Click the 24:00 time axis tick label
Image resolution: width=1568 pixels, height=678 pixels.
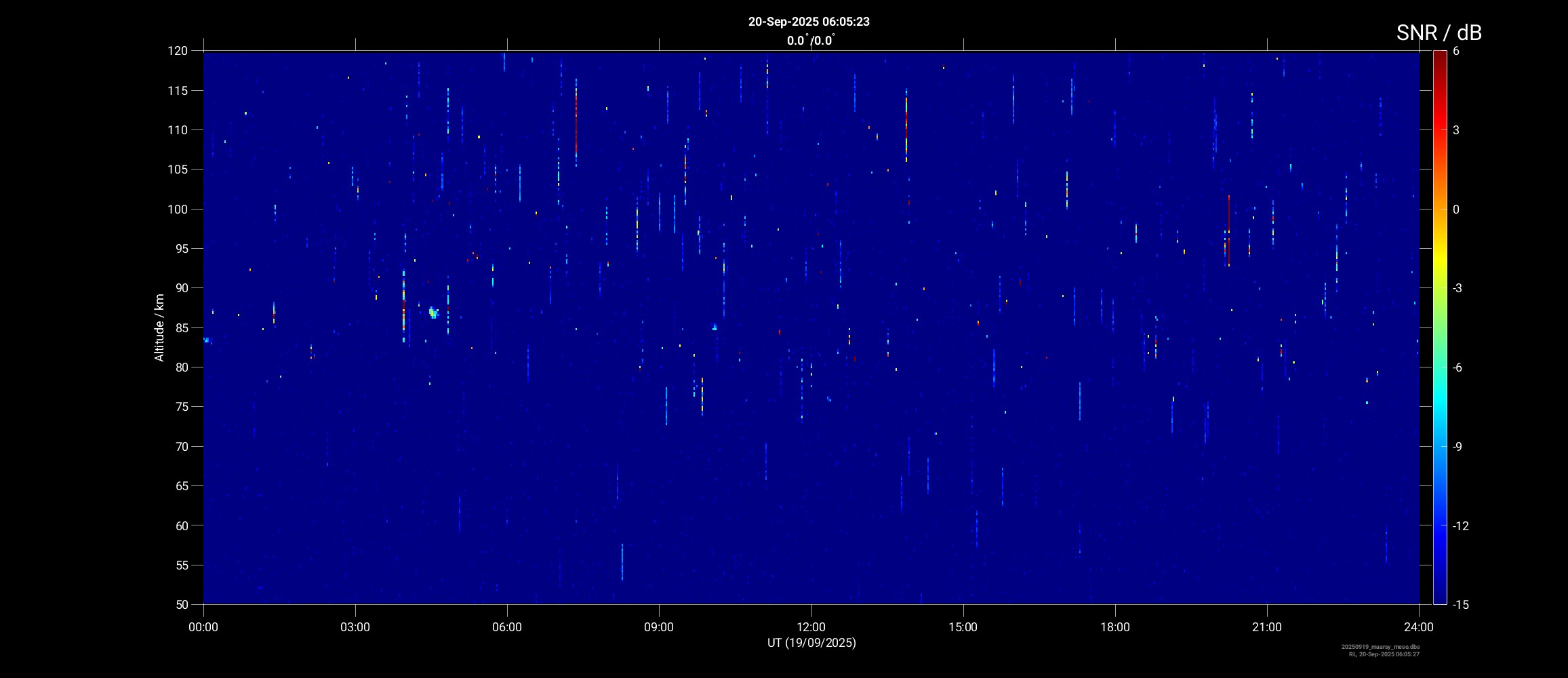click(1419, 627)
